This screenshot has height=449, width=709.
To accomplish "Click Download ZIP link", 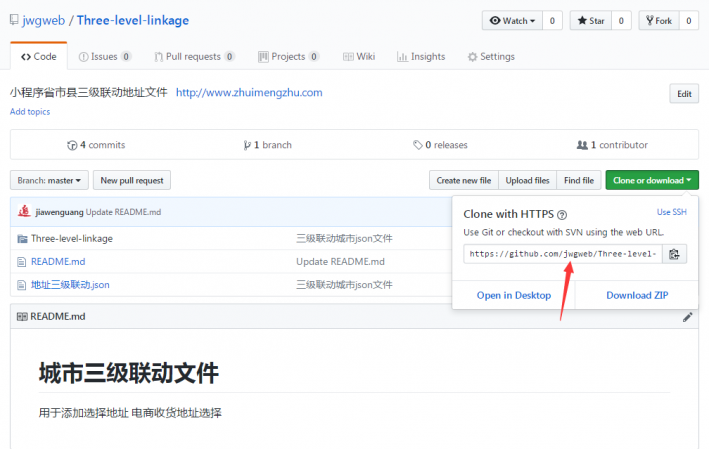I will tap(637, 295).
